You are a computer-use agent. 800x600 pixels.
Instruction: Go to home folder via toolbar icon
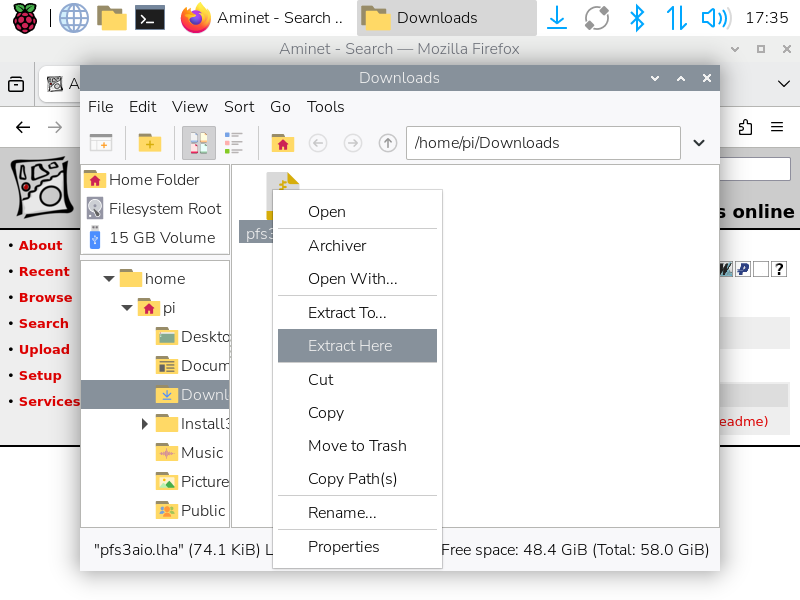(x=283, y=143)
